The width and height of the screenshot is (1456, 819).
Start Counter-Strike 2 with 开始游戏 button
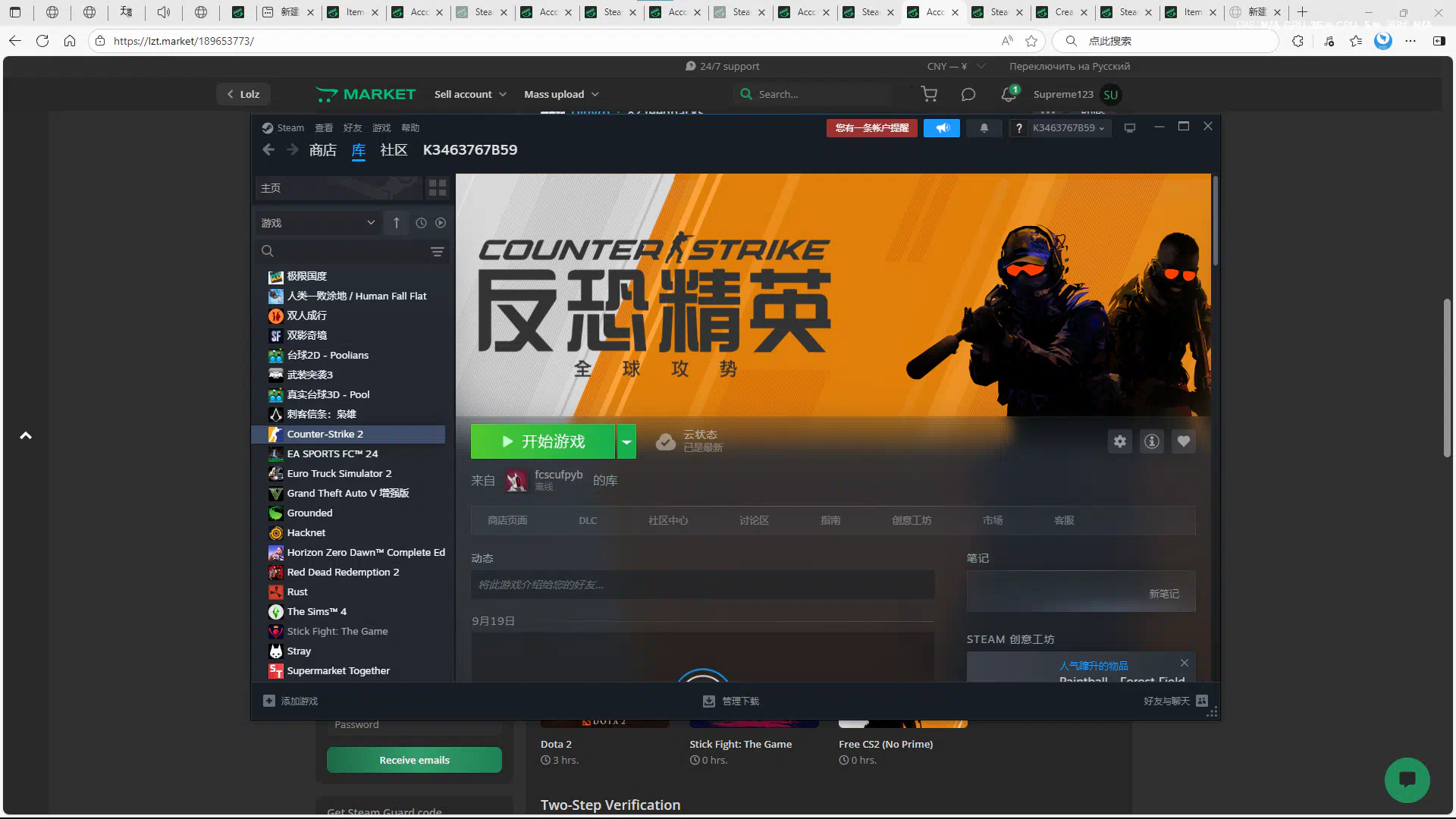[543, 441]
